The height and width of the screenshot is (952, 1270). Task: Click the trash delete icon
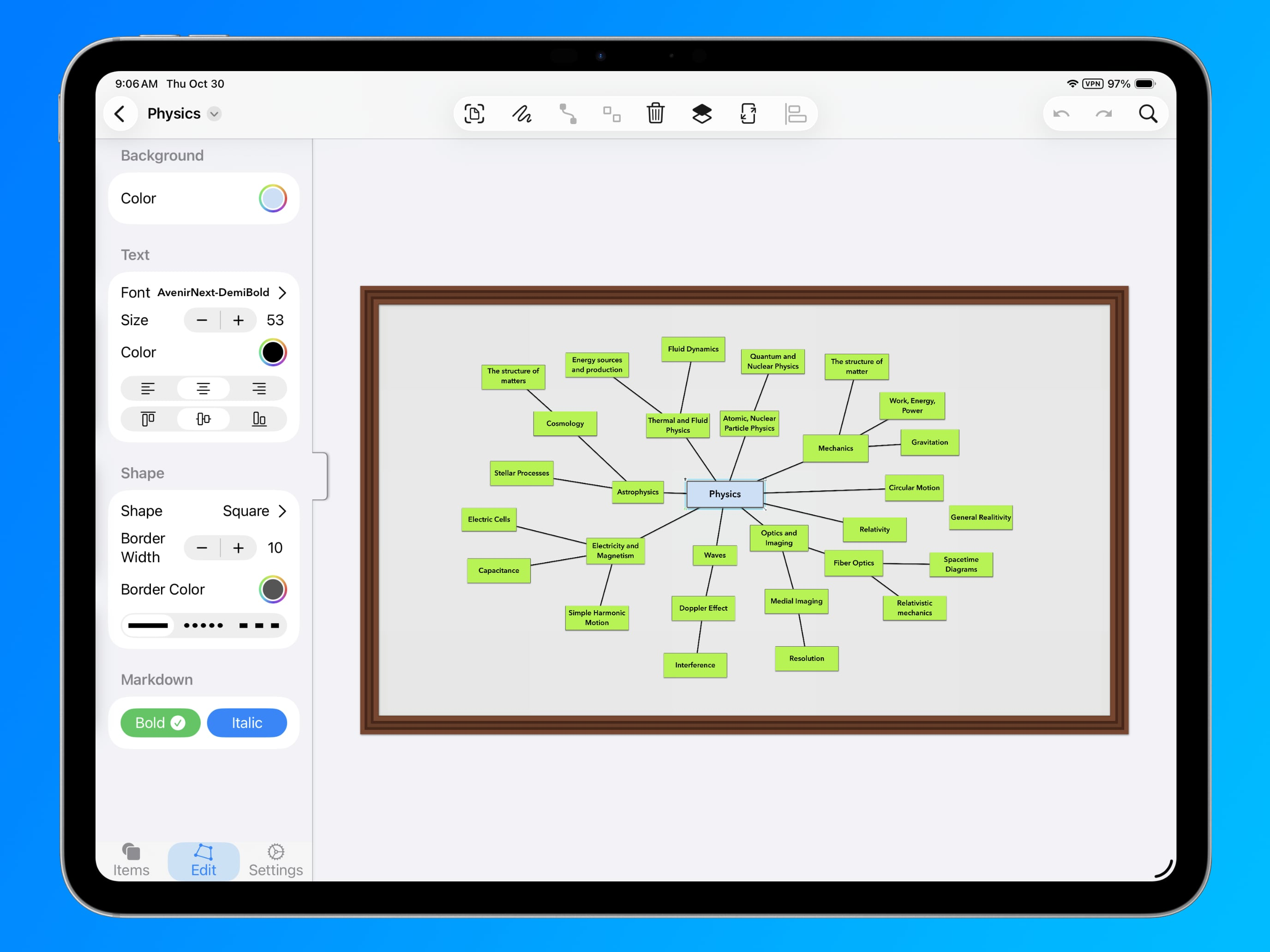pyautogui.click(x=655, y=113)
